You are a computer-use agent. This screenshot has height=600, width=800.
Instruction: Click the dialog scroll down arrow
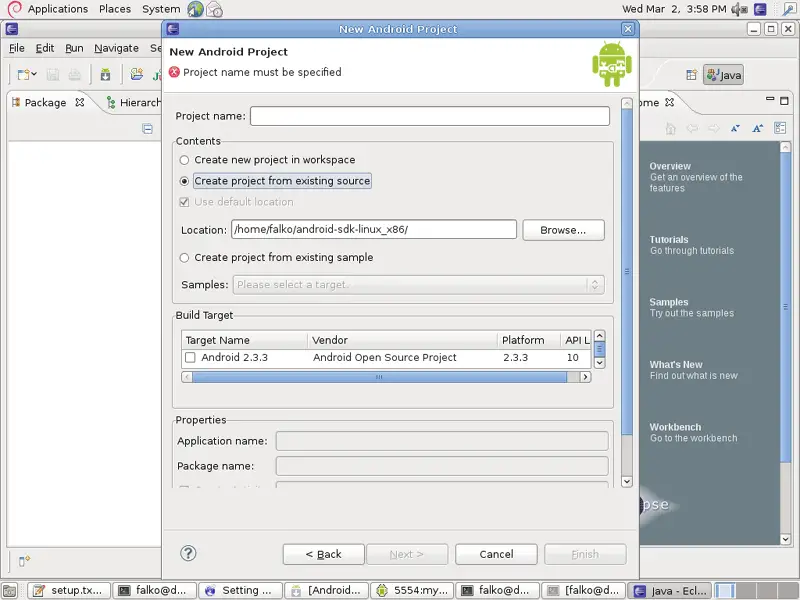[x=627, y=481]
